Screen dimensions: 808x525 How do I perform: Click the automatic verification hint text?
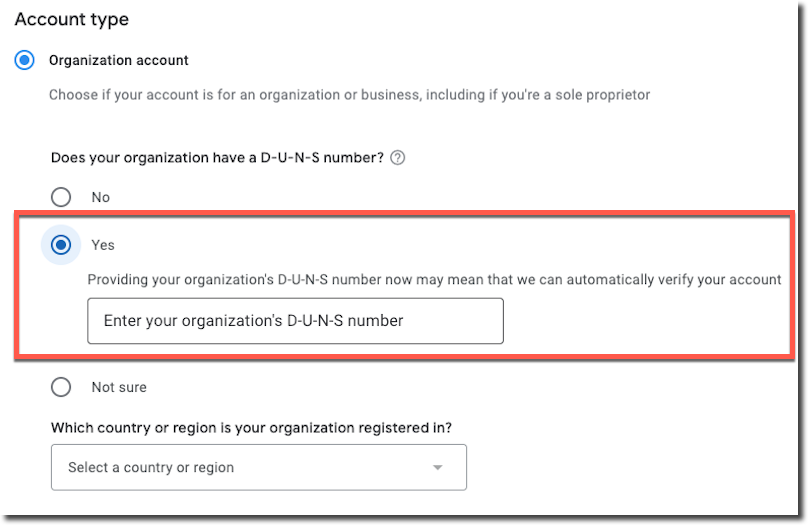click(434, 280)
